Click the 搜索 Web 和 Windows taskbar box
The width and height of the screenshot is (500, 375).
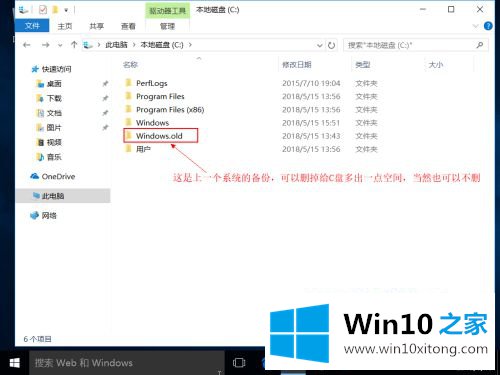pyautogui.click(x=126, y=363)
